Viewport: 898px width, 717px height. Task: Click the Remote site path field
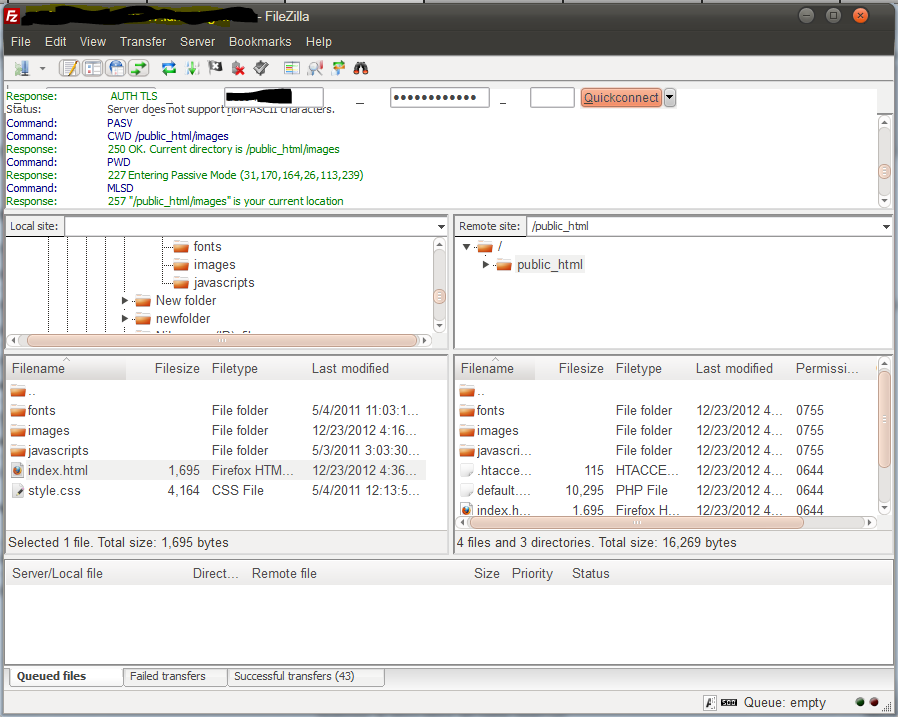704,226
